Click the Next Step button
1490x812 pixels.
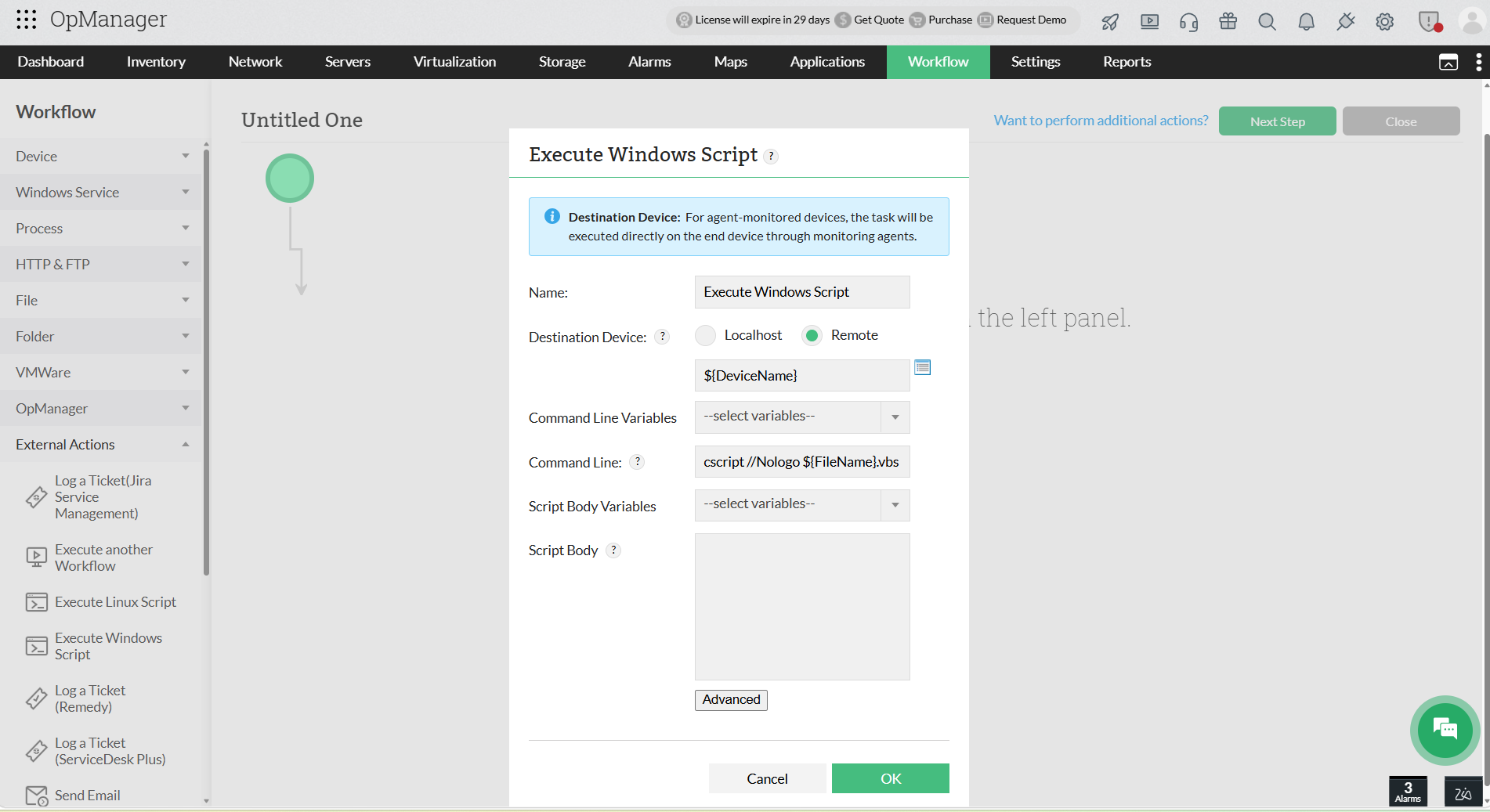[x=1278, y=121]
